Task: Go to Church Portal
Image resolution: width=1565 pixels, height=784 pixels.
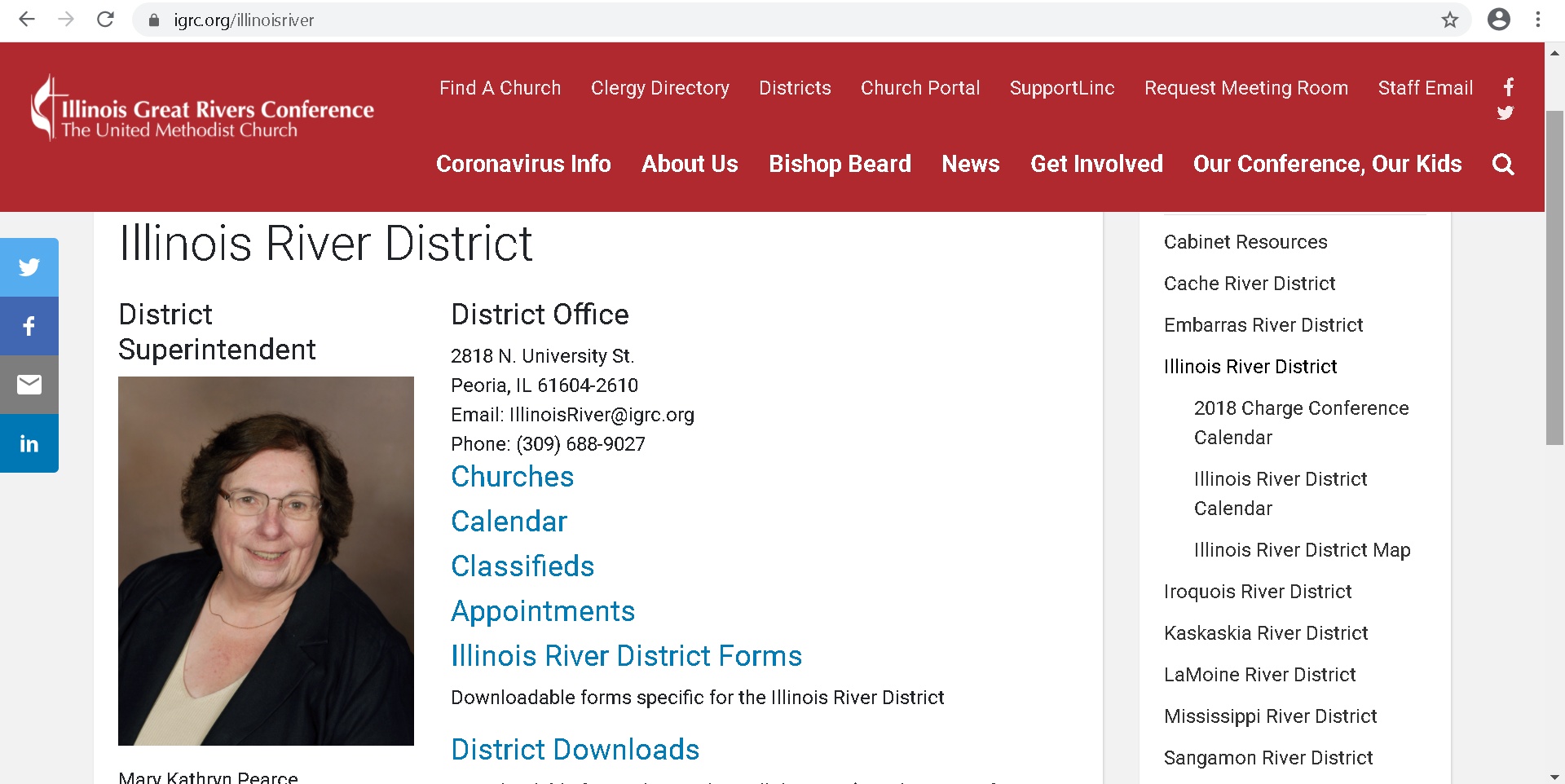Action: point(920,88)
